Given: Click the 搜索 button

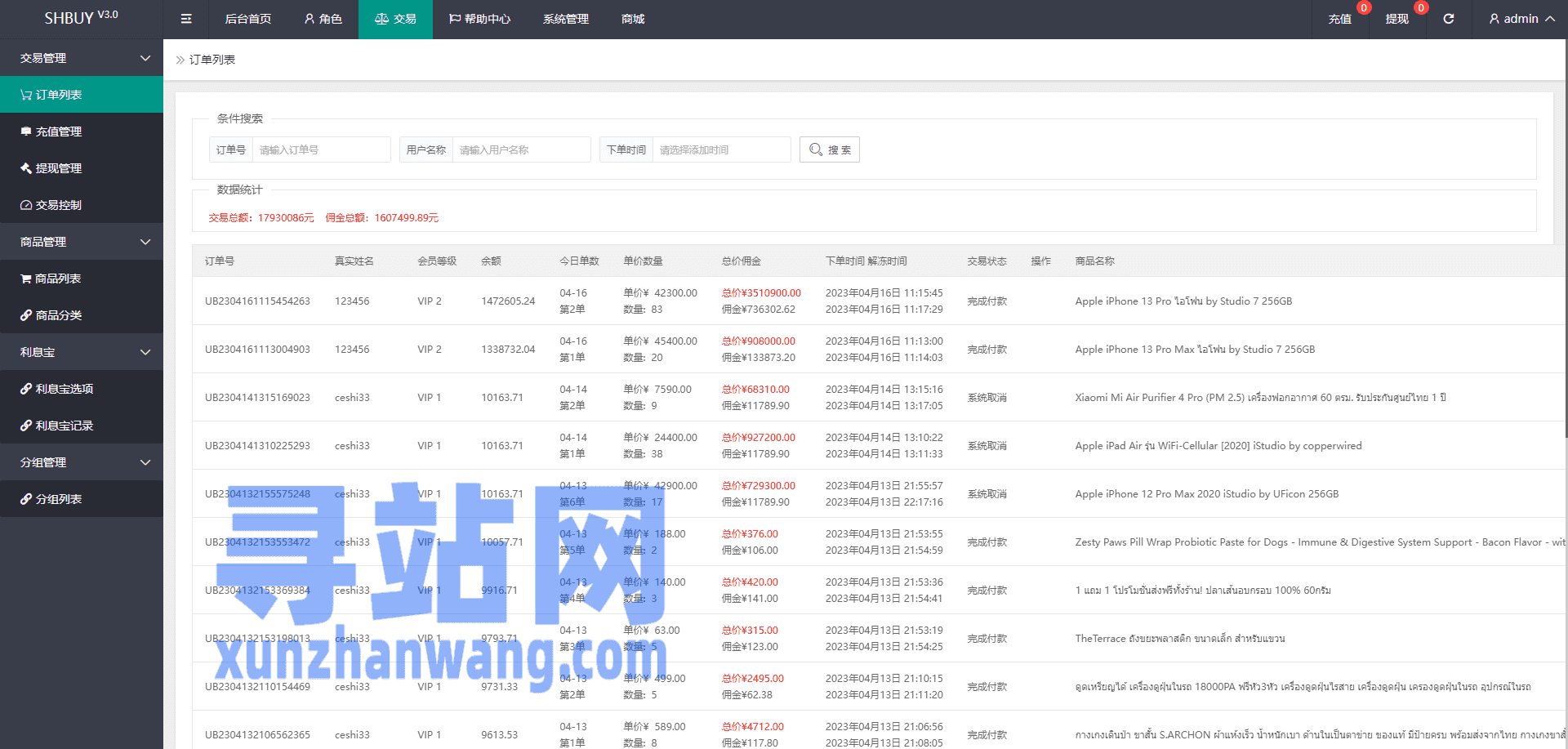Looking at the screenshot, I should tap(830, 149).
